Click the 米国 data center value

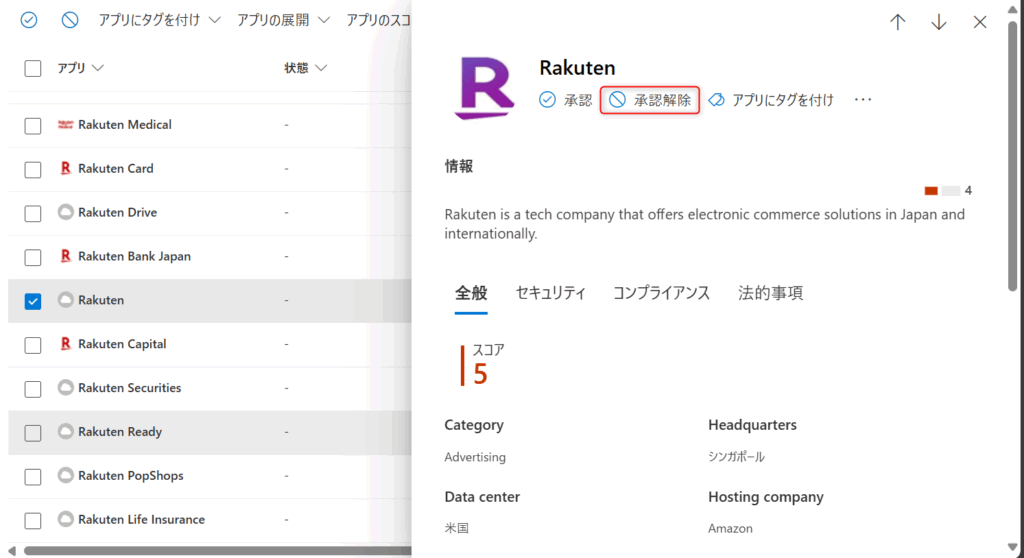click(x=456, y=528)
